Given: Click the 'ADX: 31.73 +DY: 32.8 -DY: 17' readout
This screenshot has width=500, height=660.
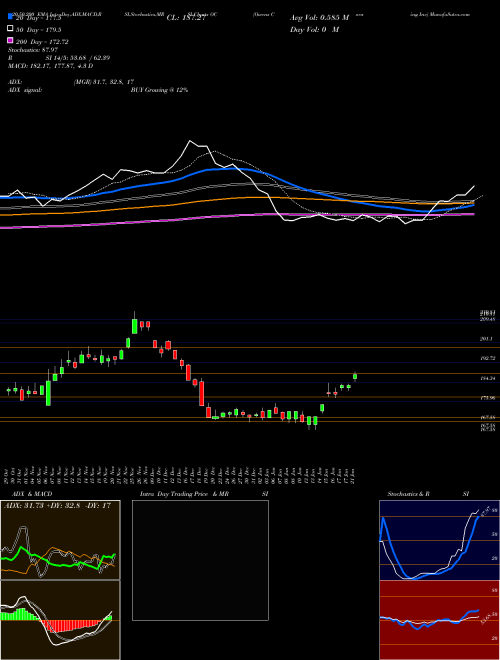Looking at the screenshot, I should coord(57,506).
